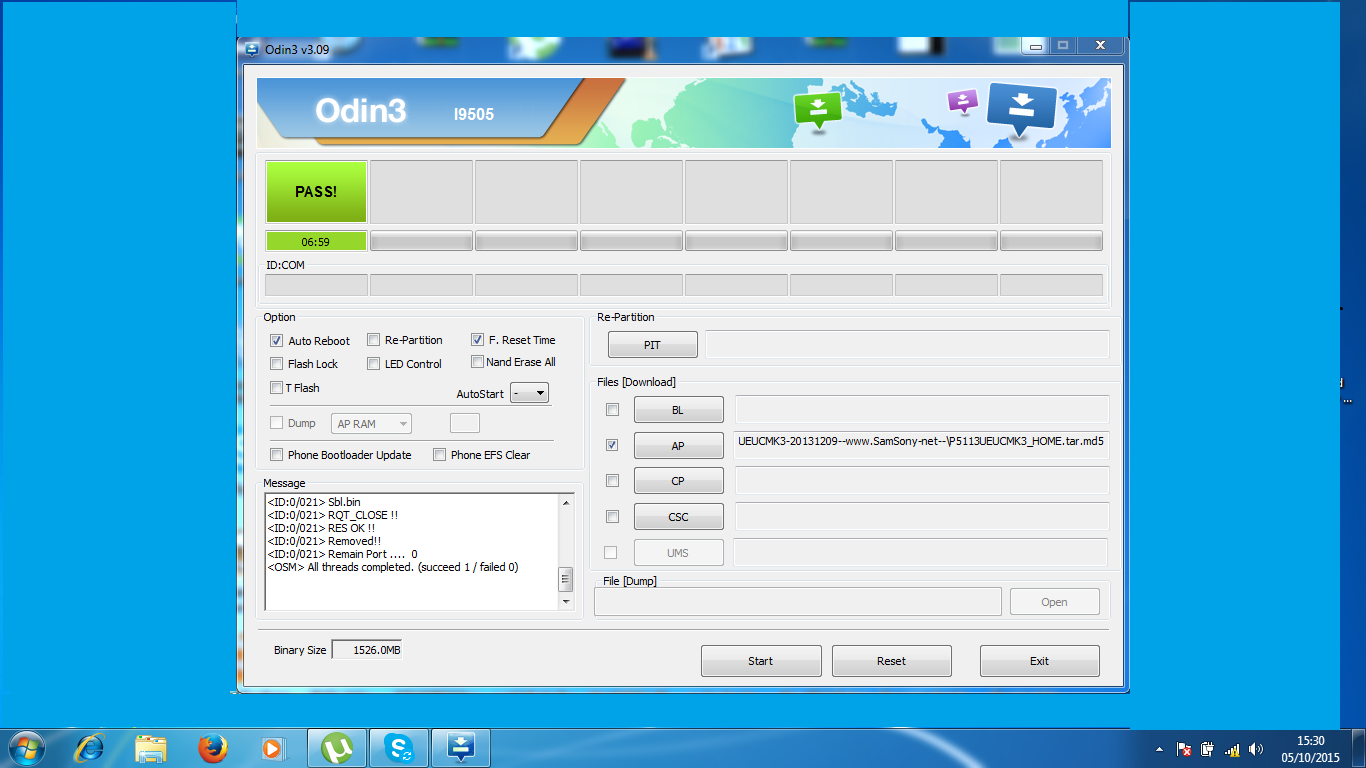Switch to the uTorrent taskbar window
Screen dimensions: 1366x768
point(337,748)
